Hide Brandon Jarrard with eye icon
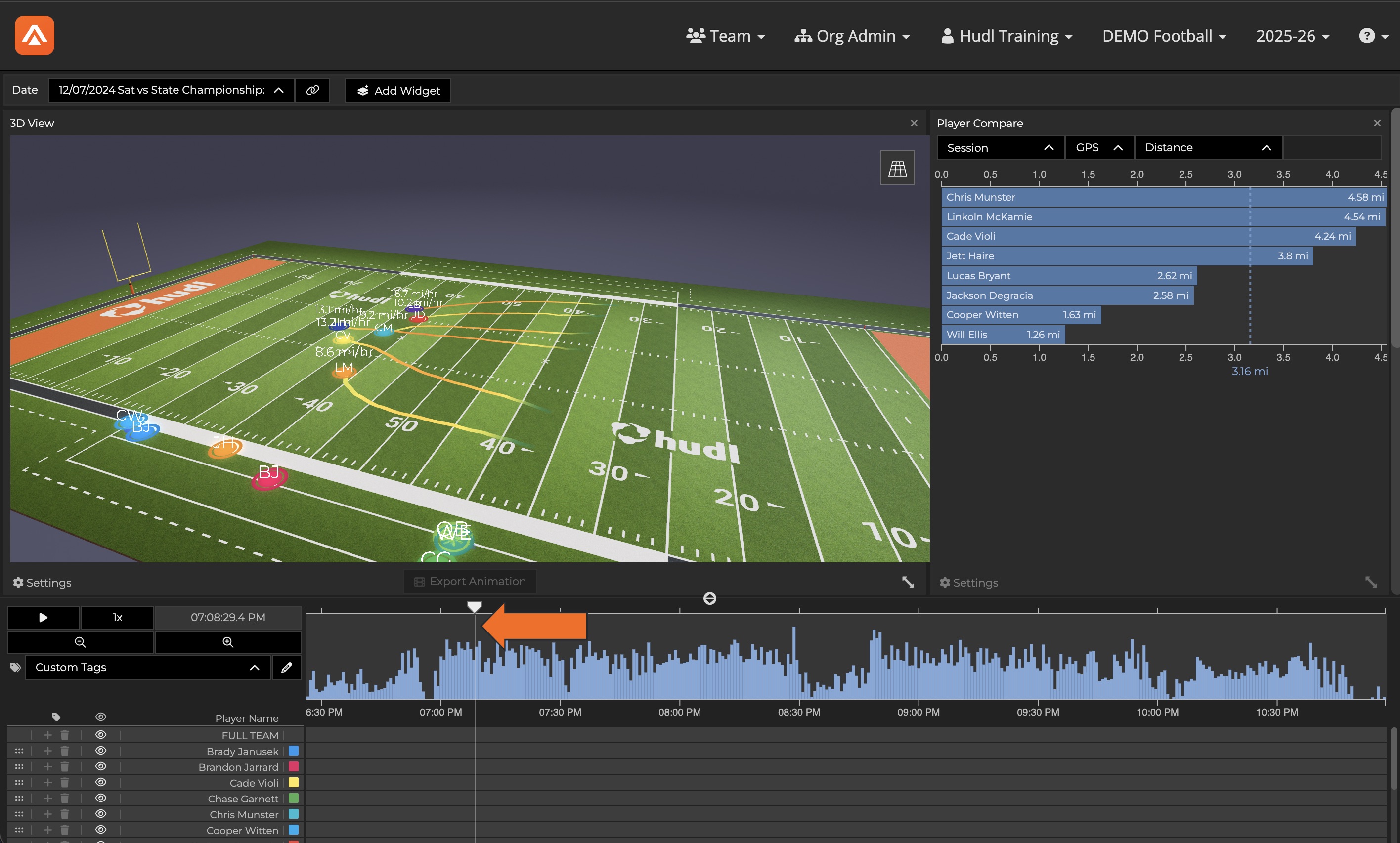Viewport: 1400px width, 843px height. (101, 766)
